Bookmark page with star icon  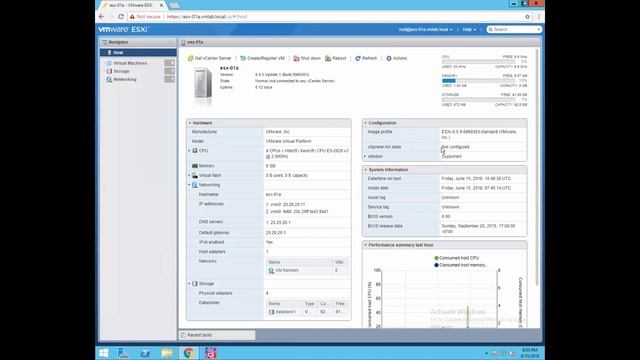[x=527, y=17]
